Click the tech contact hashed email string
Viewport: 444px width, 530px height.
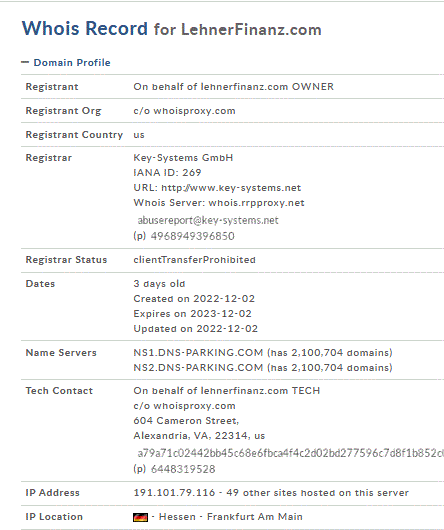tap(291, 453)
